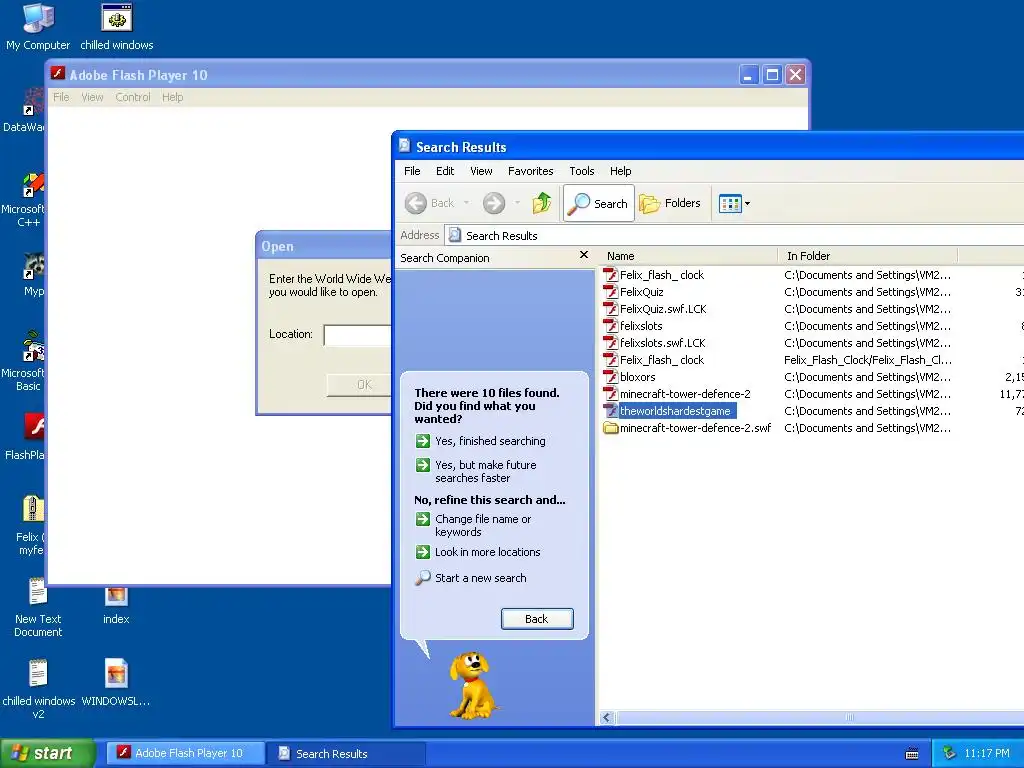This screenshot has width=1024, height=768.
Task: Switch to Adobe Flash Player 10 taskbar button
Action: coord(185,753)
